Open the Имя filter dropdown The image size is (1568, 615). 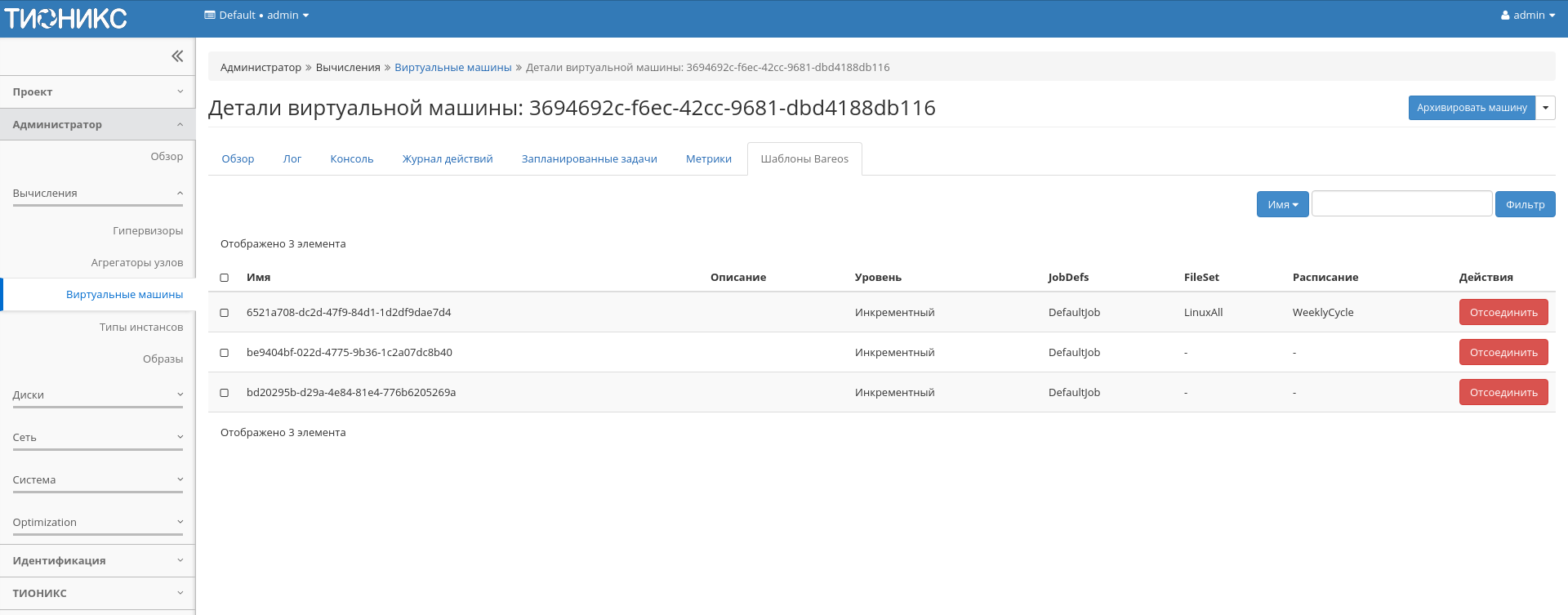coord(1282,205)
